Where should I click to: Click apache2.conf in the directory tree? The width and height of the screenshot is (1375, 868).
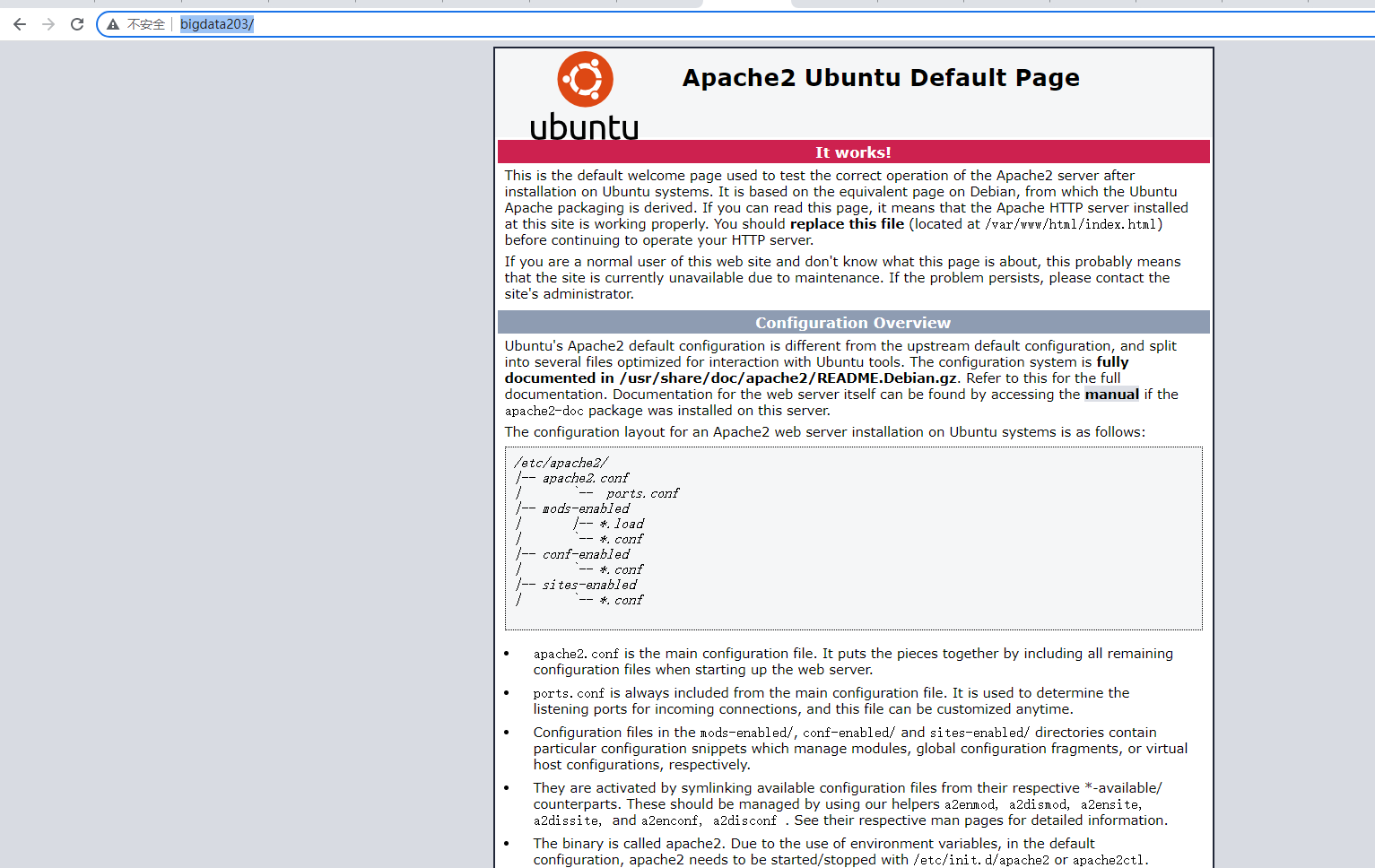586,478
